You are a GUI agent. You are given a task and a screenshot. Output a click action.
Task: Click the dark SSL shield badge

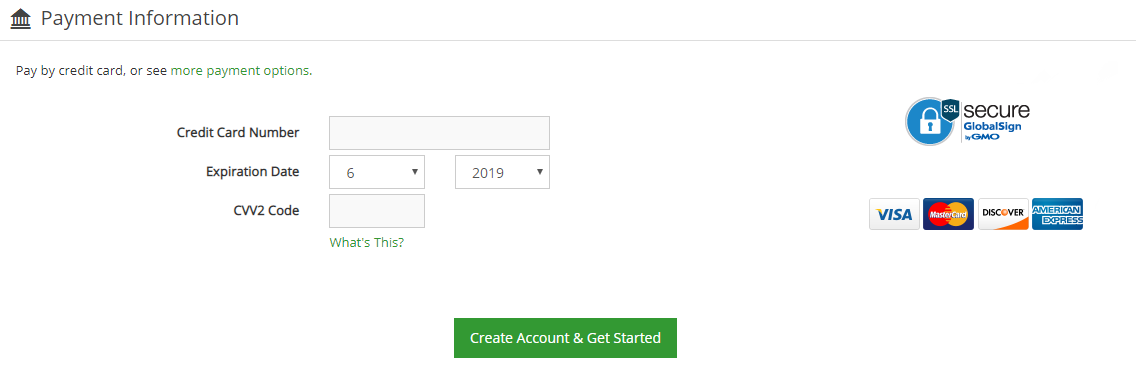(x=950, y=110)
